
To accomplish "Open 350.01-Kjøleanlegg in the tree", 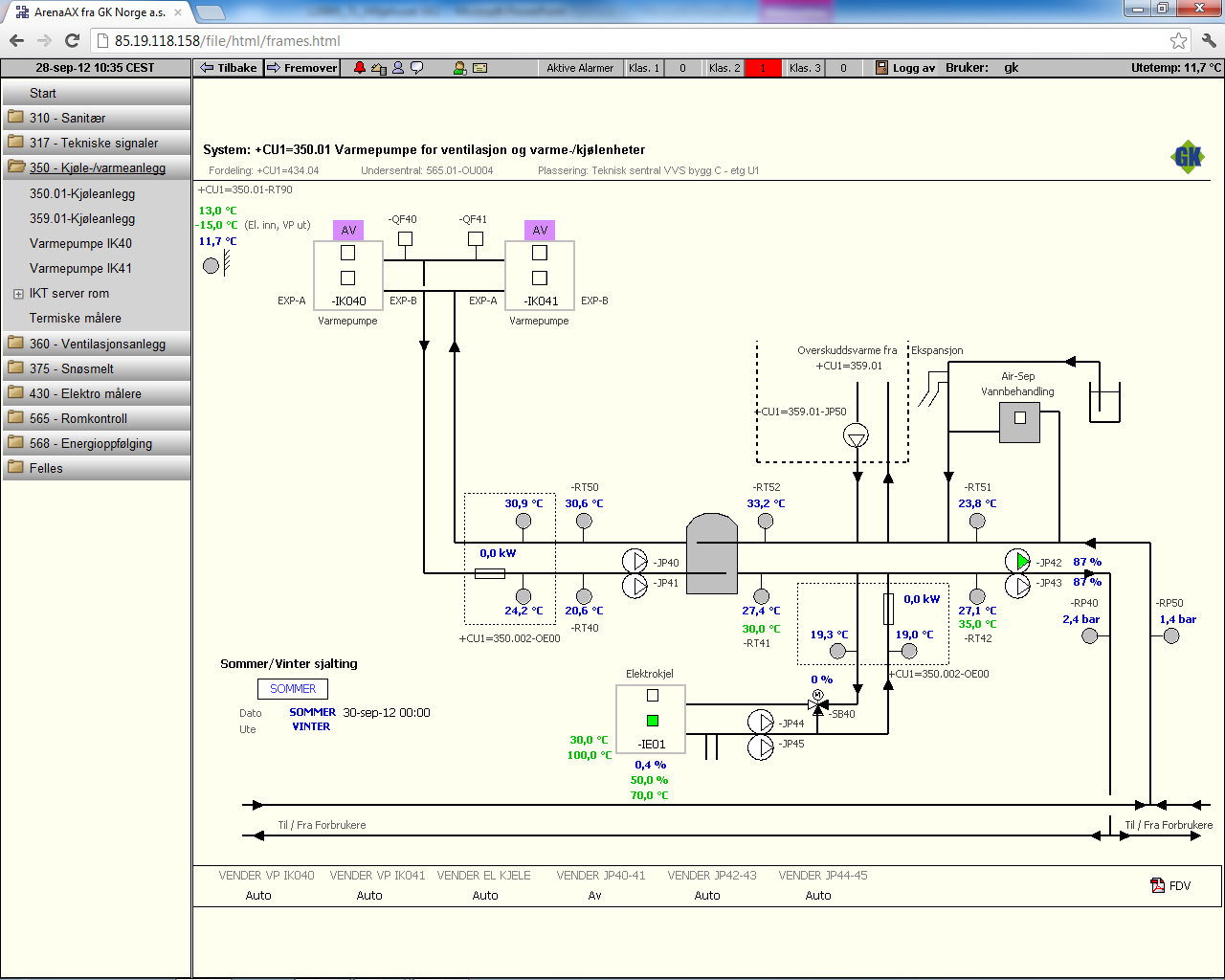I will 82,193.
